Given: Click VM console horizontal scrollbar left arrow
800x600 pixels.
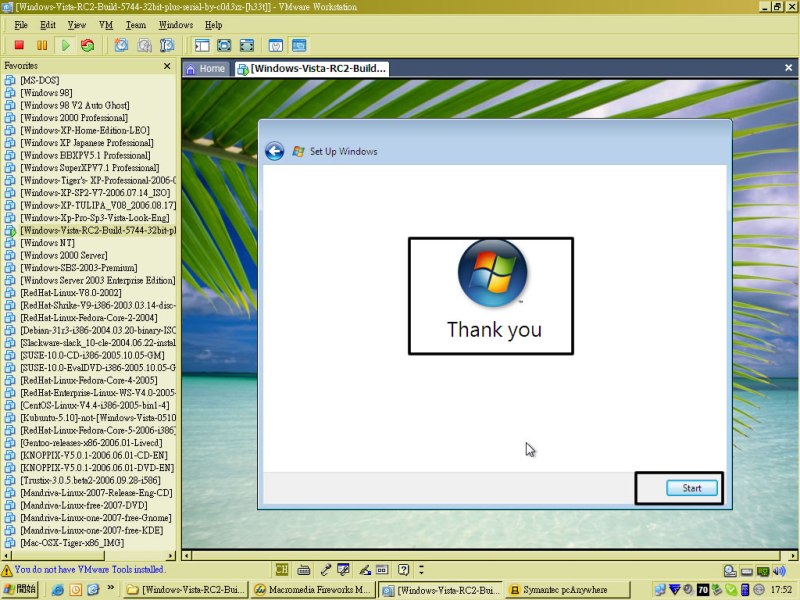Looking at the screenshot, I should point(187,555).
